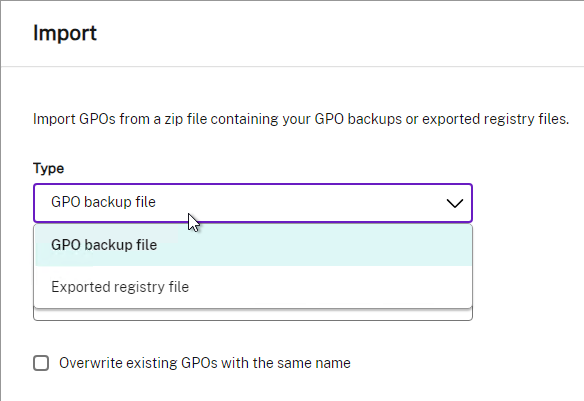Select highlighted 'GPO backup file' list option
This screenshot has width=584, height=401.
253,245
